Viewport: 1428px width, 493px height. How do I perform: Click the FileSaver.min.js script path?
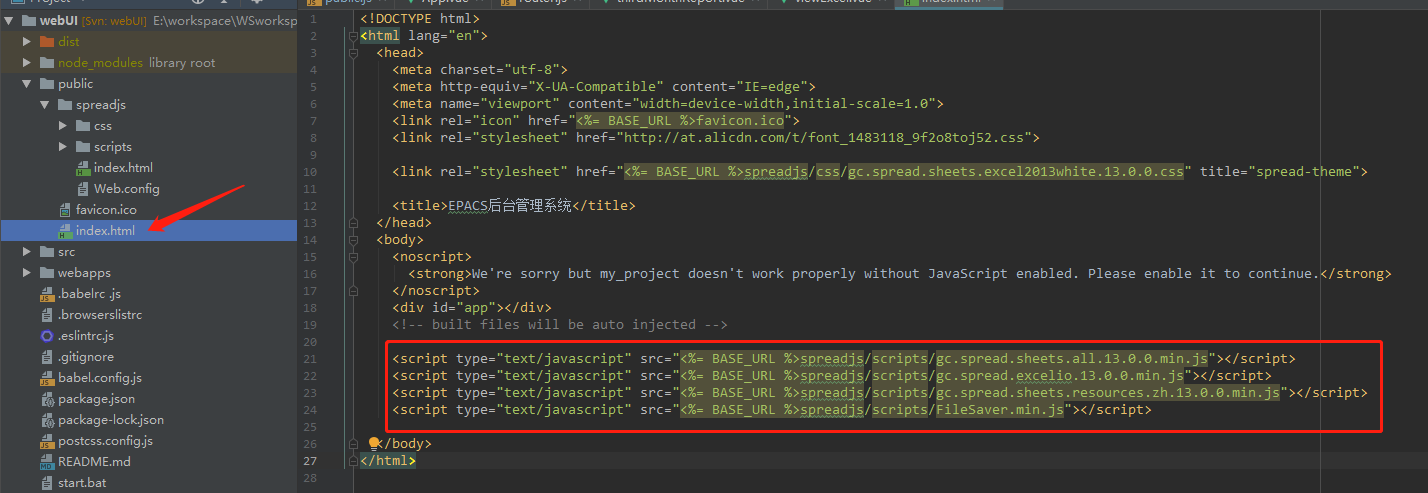[1000, 409]
